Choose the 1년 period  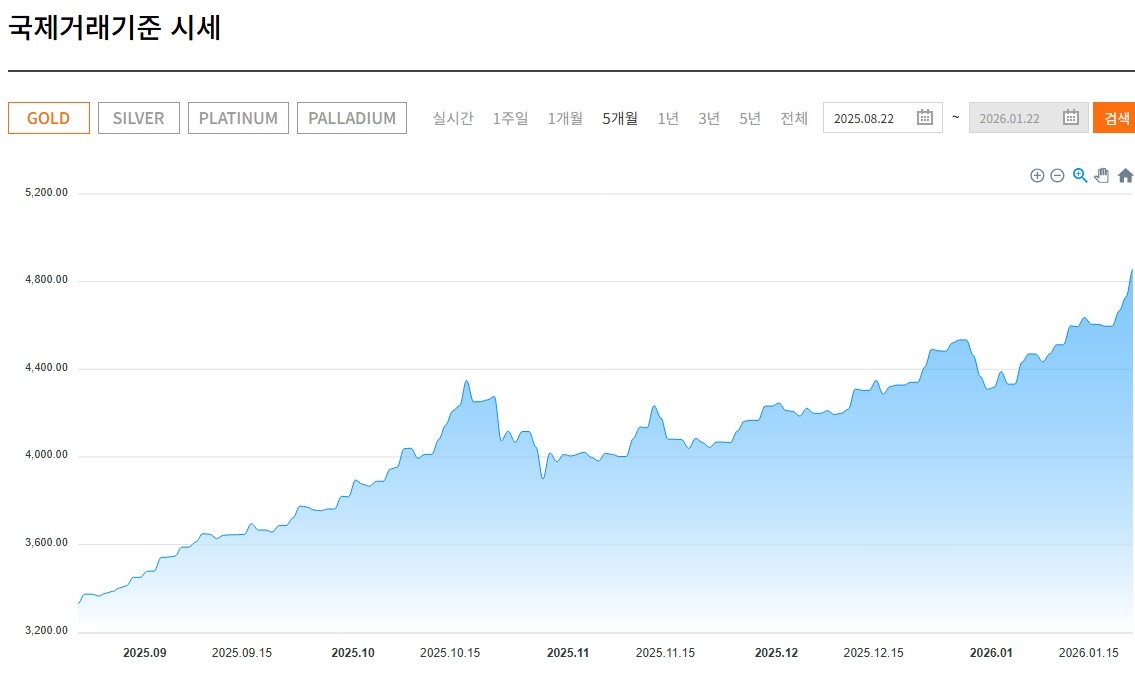pos(667,118)
